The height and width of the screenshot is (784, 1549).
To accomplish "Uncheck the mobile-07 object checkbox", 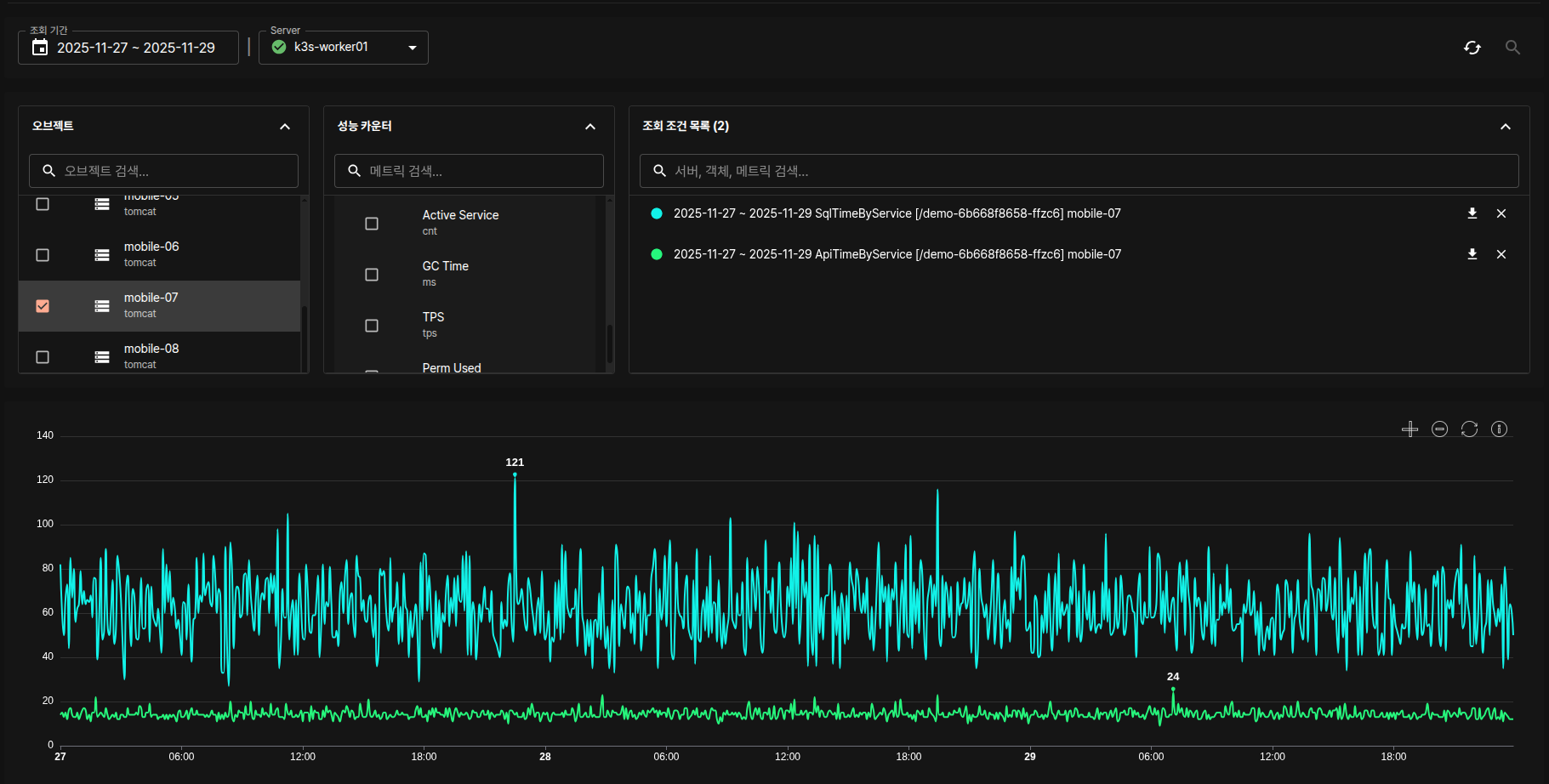I will [43, 306].
